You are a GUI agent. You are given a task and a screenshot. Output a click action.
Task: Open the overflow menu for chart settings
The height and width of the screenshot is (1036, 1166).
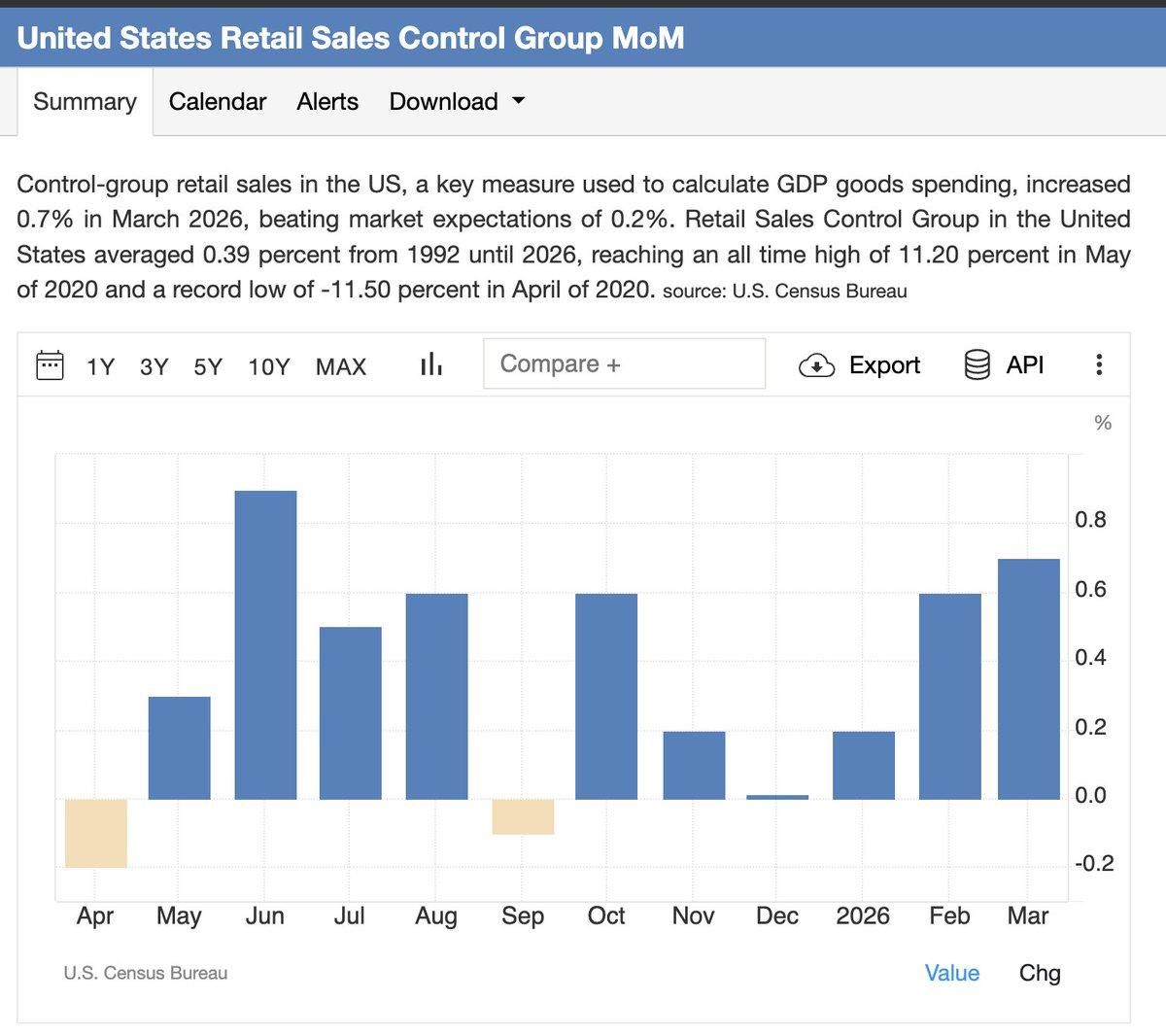tap(1099, 364)
